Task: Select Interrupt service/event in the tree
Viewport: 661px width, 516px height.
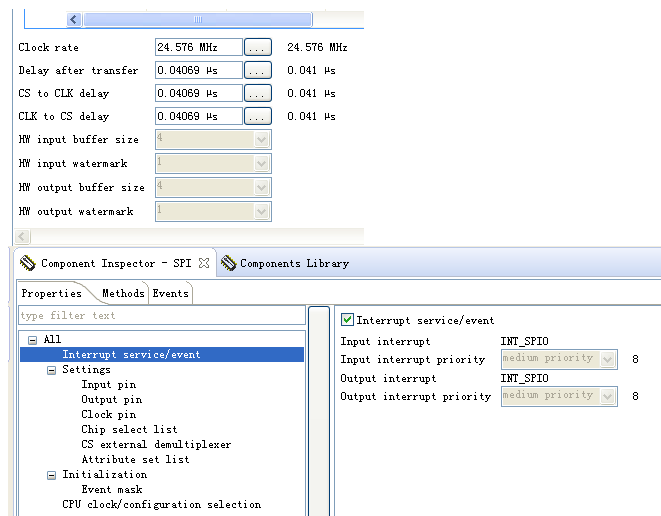Action: tap(162, 355)
